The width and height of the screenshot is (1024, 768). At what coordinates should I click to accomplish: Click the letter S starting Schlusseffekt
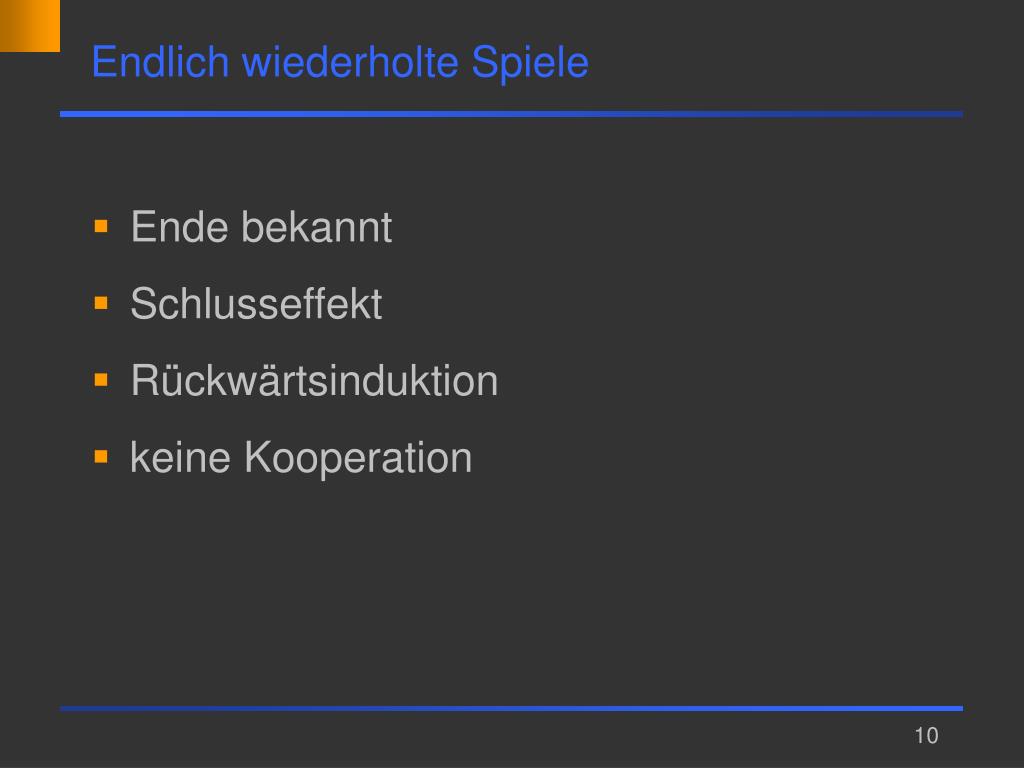143,304
